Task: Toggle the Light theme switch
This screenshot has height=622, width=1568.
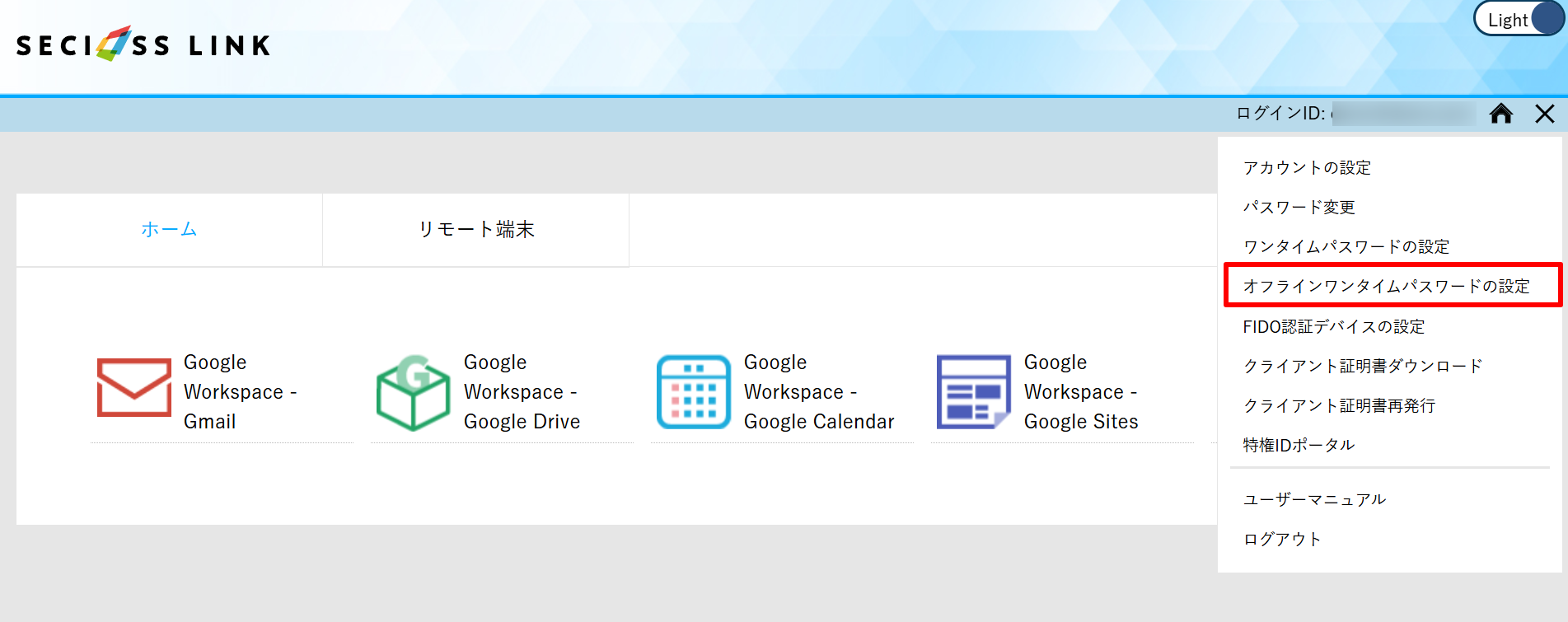Action: [x=1519, y=20]
